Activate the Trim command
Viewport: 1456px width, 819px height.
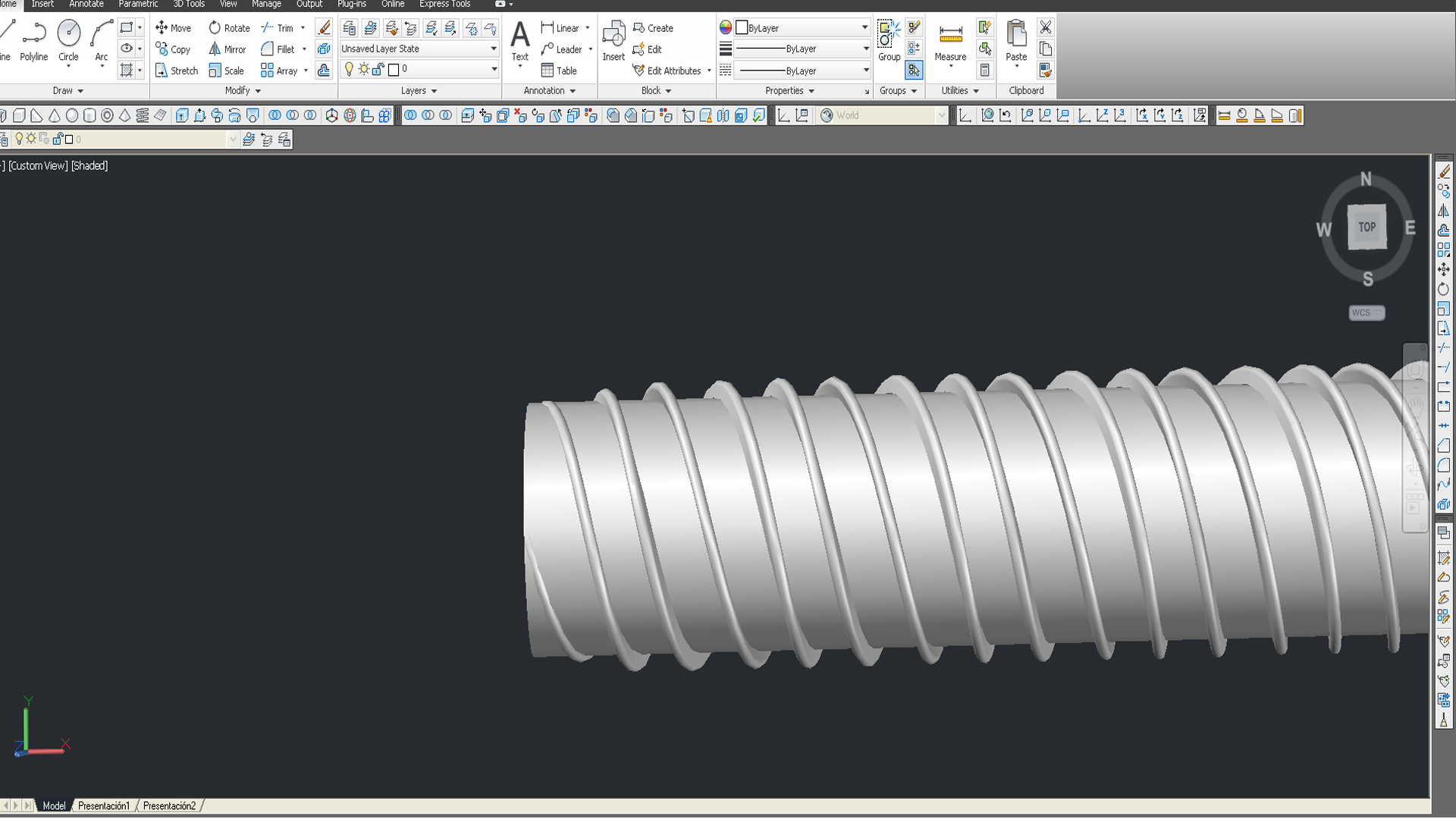[277, 28]
